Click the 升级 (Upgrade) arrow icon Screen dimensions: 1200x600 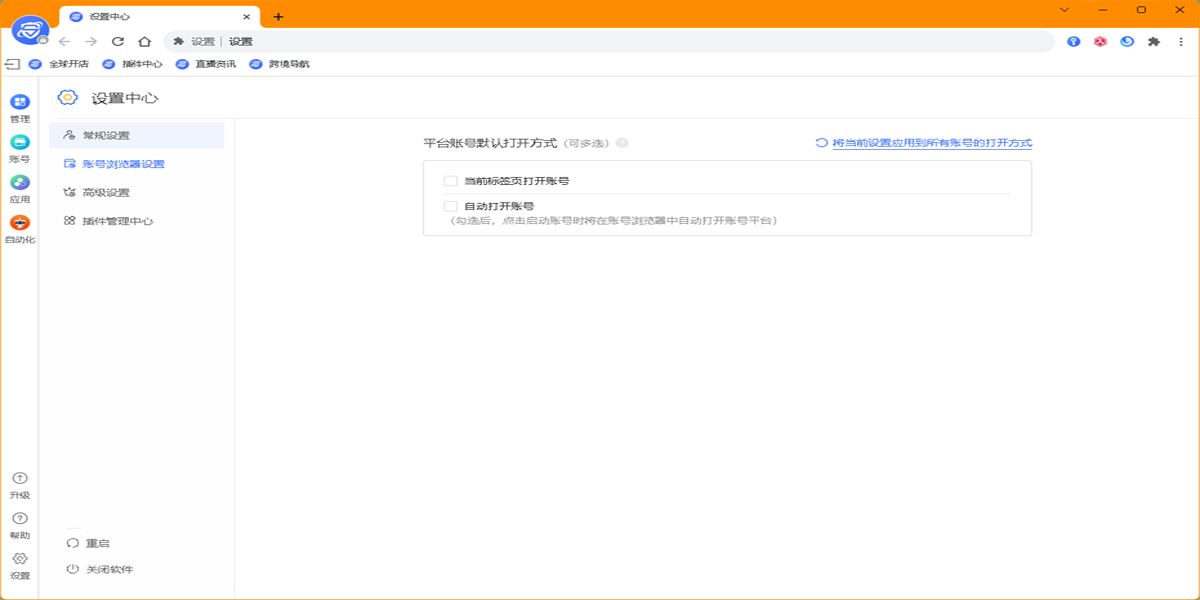(x=20, y=479)
